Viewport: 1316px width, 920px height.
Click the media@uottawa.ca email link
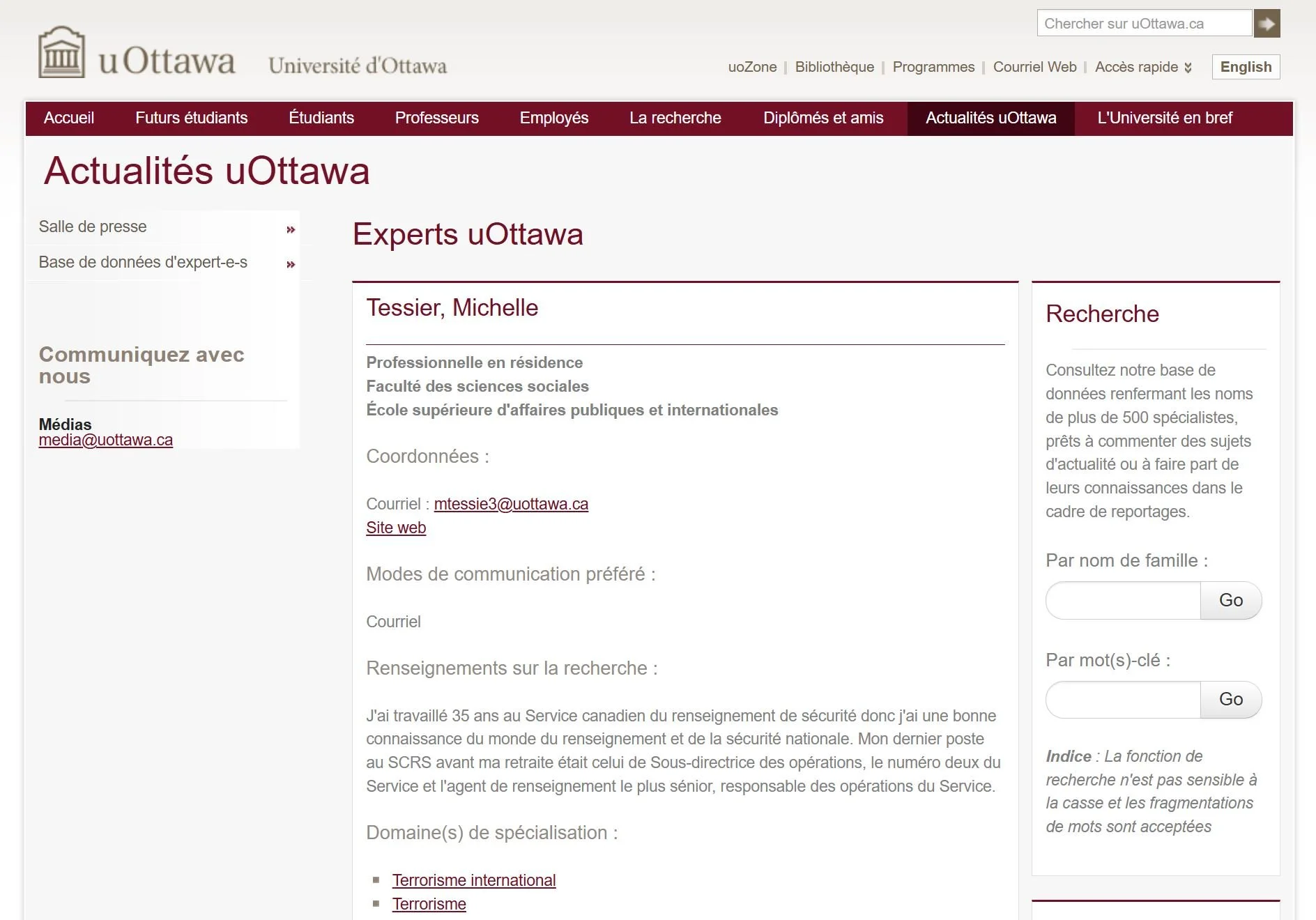pos(106,440)
